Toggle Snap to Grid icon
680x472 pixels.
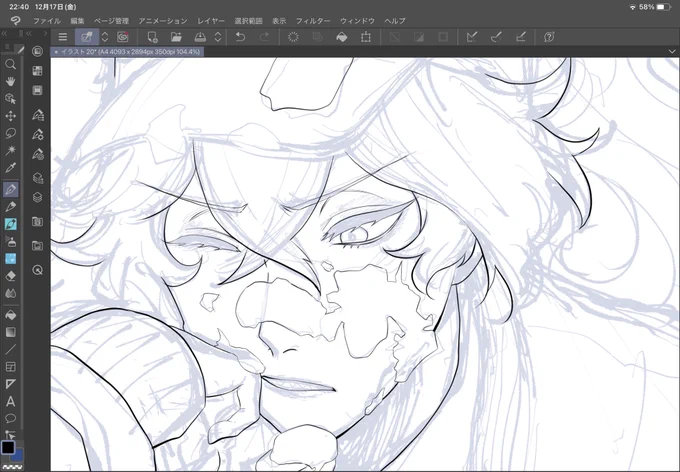point(520,37)
